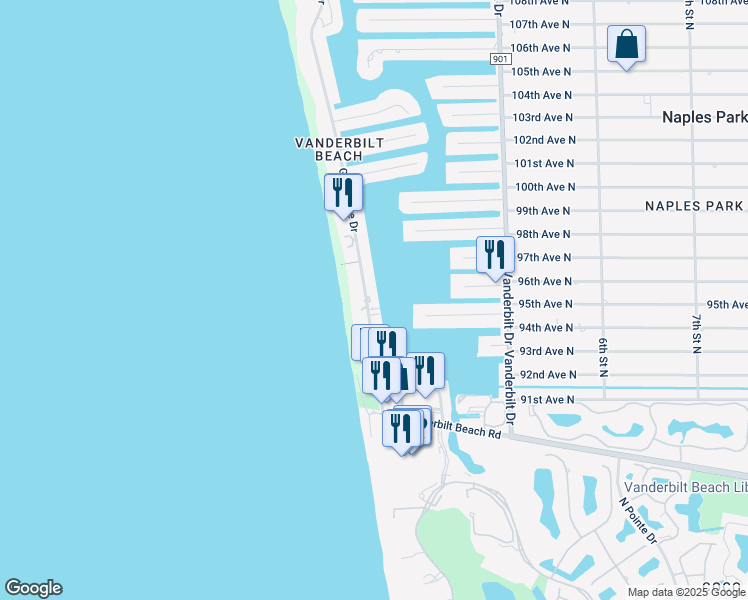The image size is (748, 600).
Task: Select the Vanderbilt Beach Library label
Action: click(686, 487)
